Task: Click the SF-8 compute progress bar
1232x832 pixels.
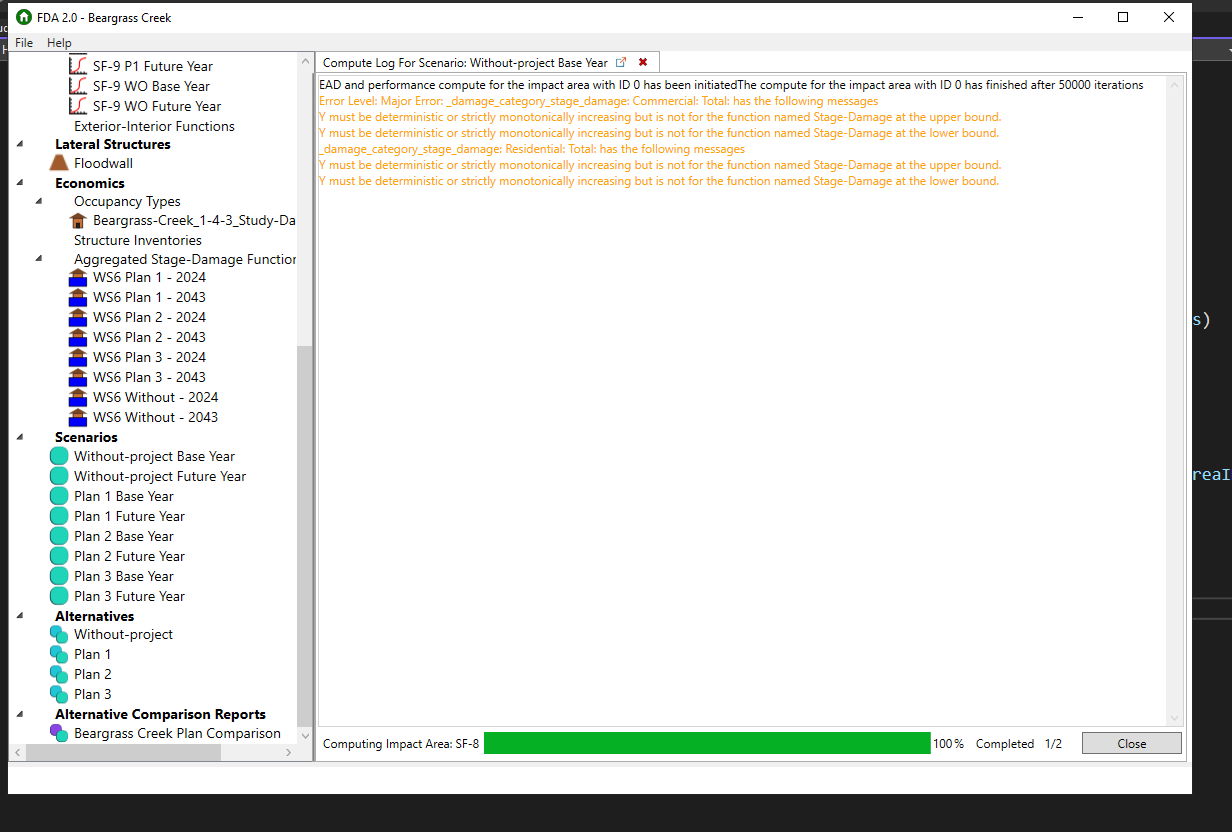Action: (706, 743)
